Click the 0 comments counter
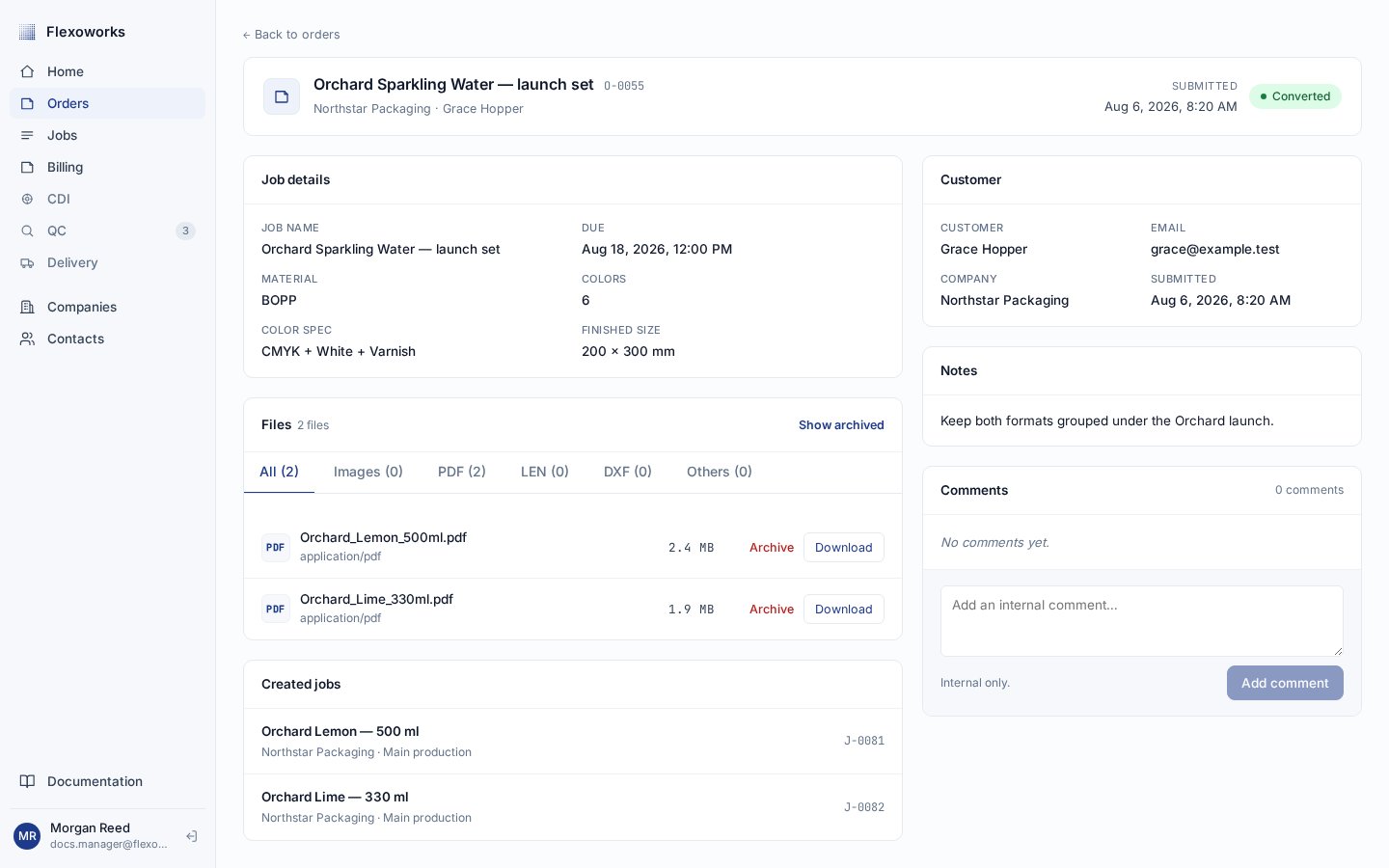Image resolution: width=1389 pixels, height=868 pixels. pyautogui.click(x=1309, y=490)
